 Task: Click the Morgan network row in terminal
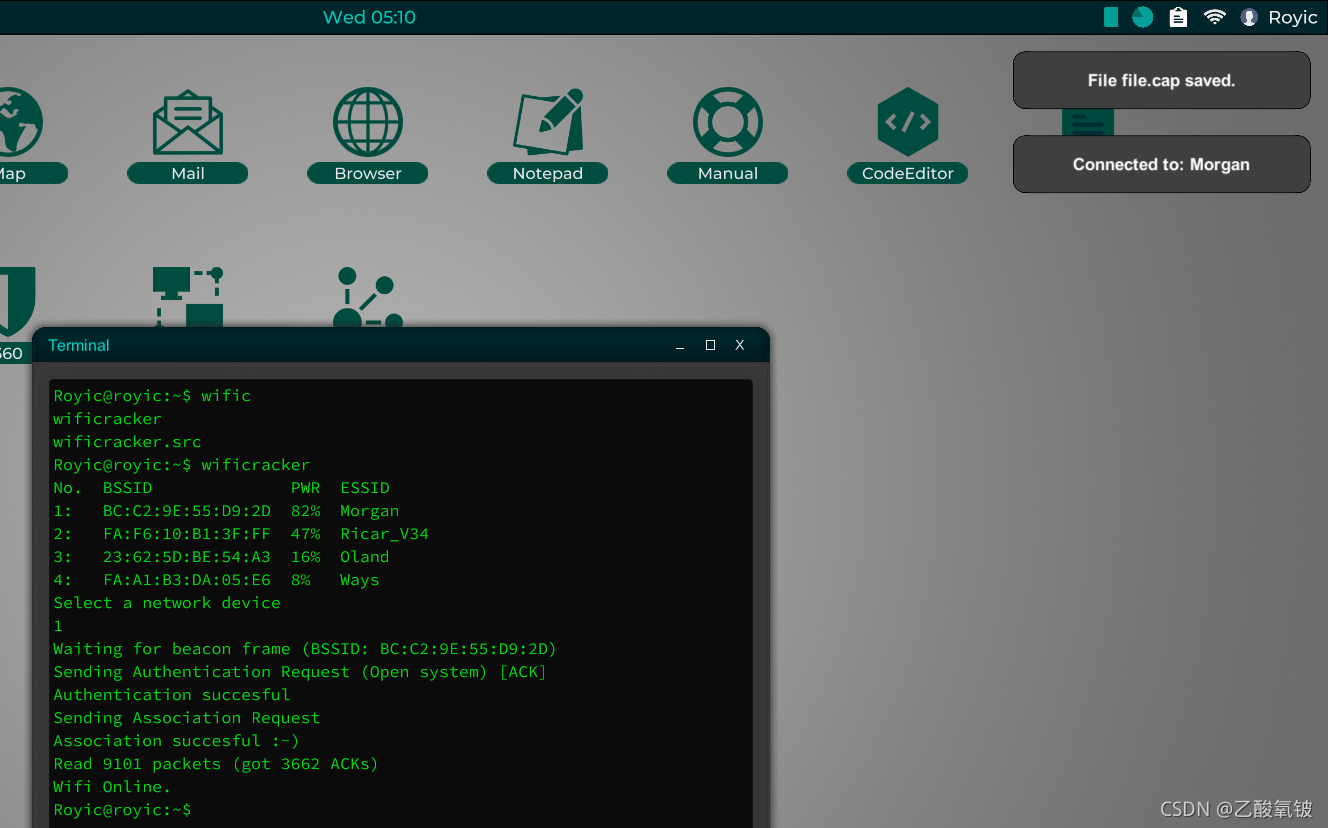[x=226, y=511]
